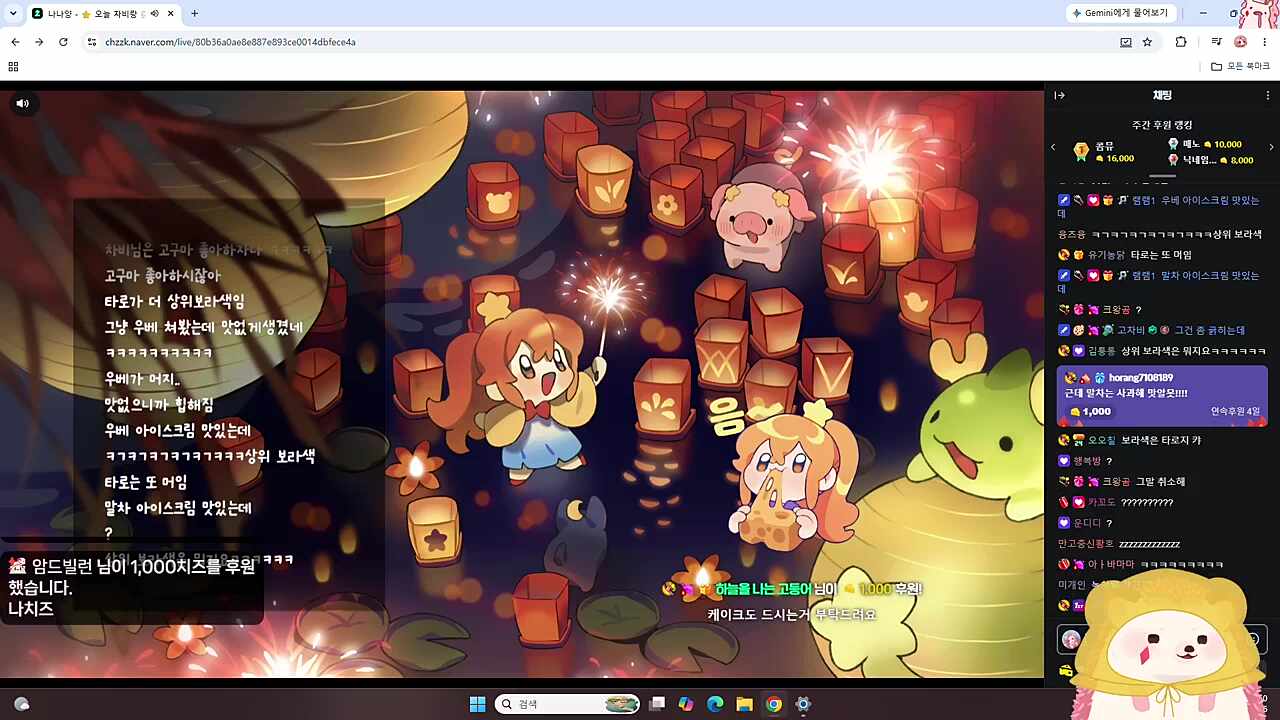
Task: Click username 고자비 in chat
Action: pos(1131,330)
